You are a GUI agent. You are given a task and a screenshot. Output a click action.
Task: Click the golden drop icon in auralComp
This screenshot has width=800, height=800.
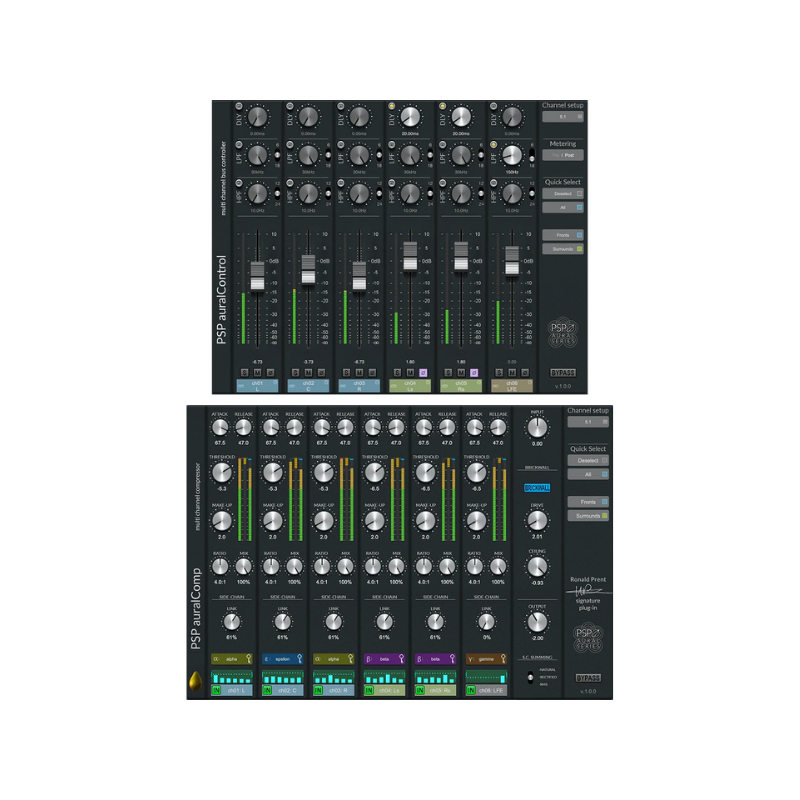tap(195, 681)
